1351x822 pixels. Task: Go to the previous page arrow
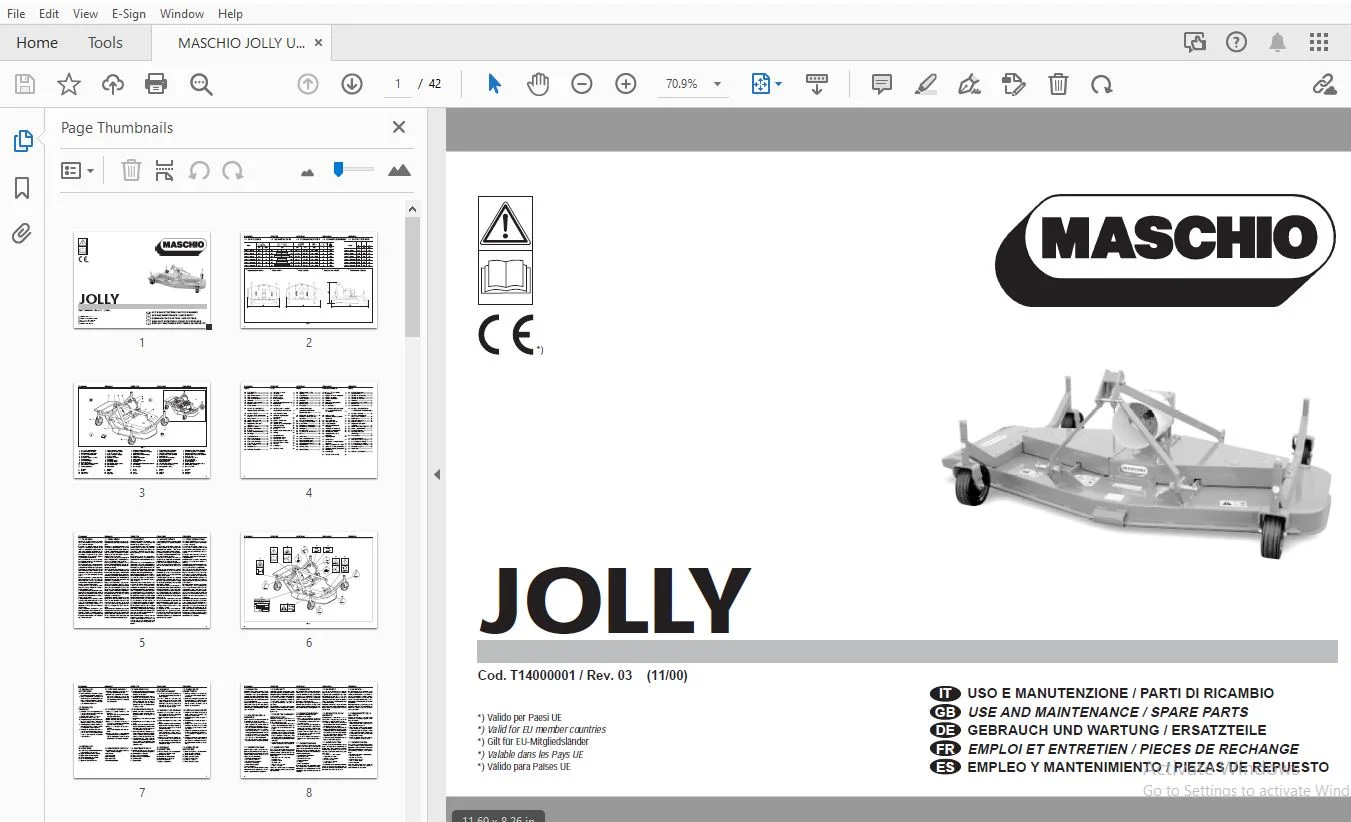(308, 85)
